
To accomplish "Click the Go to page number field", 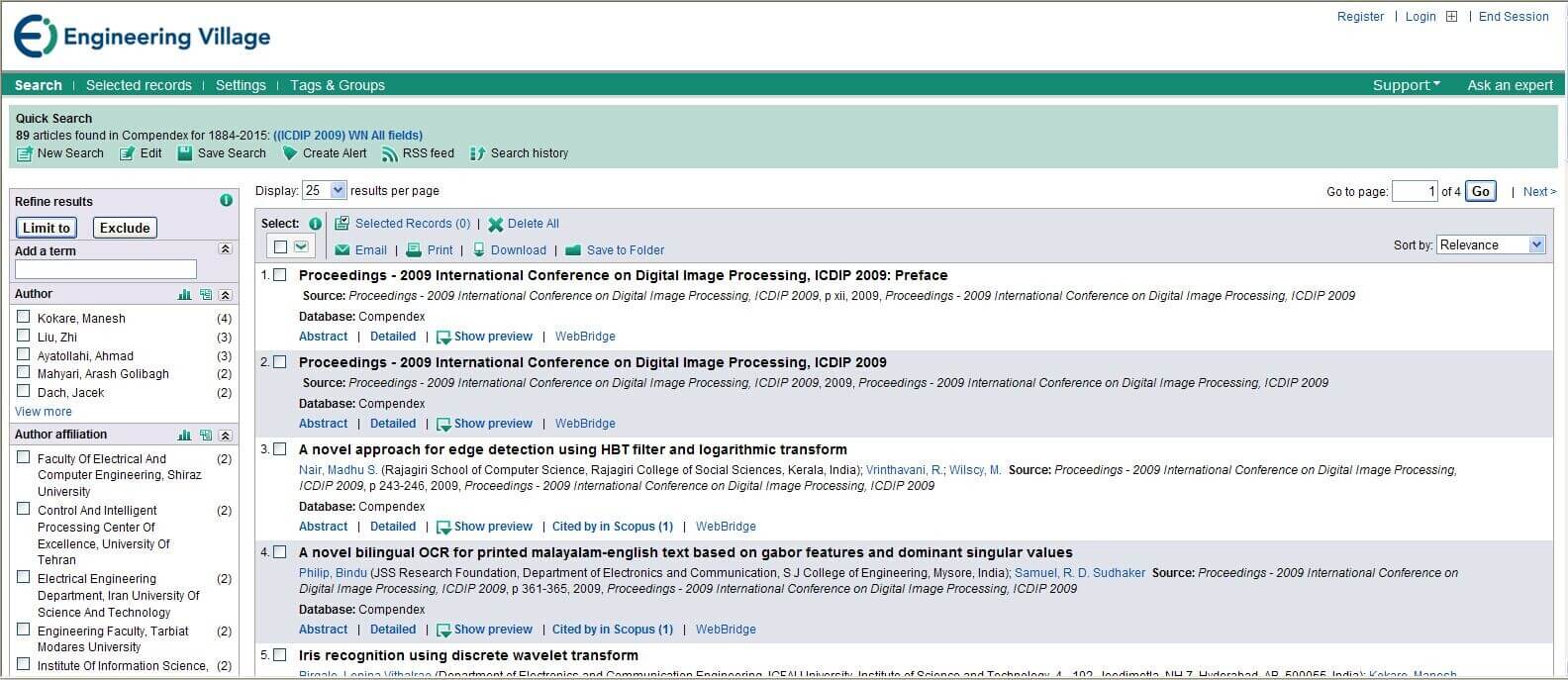I will 1415,191.
